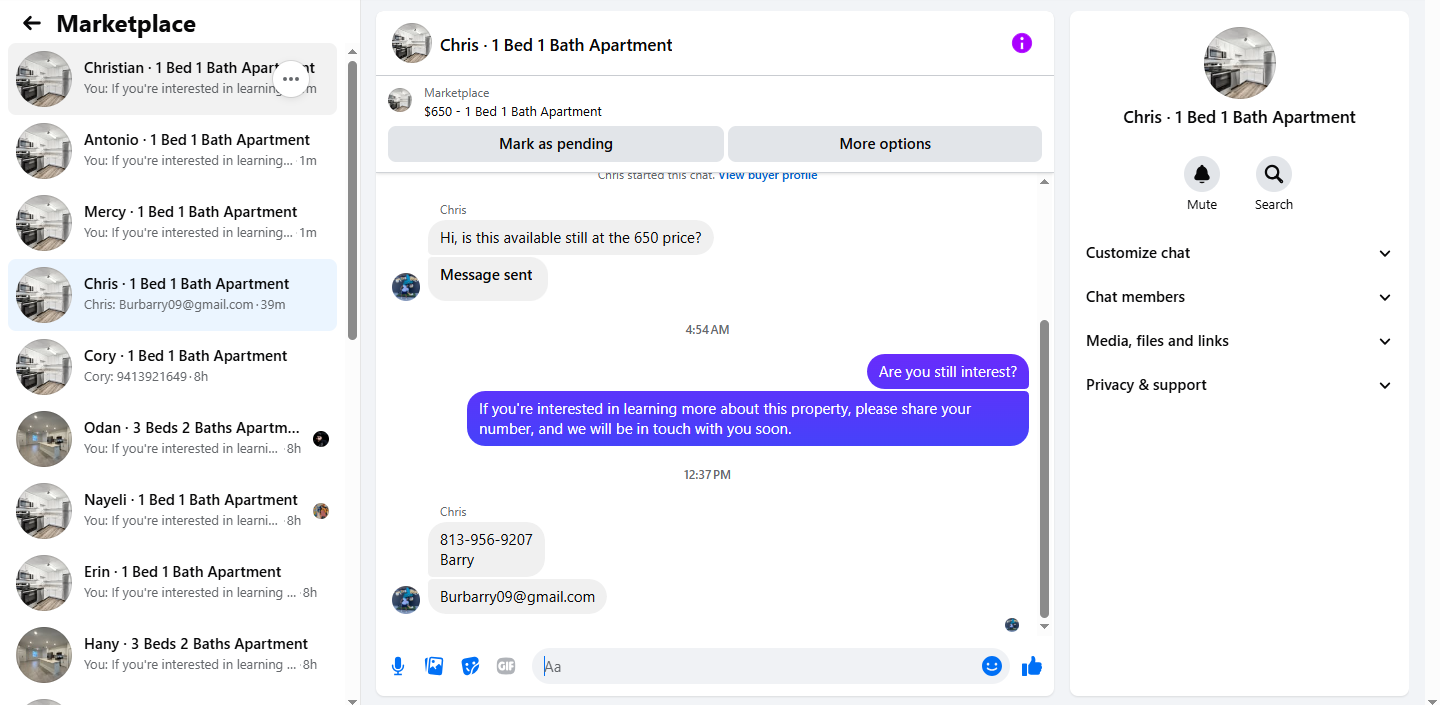Mute this chat with the bell
The width and height of the screenshot is (1440, 705).
click(1202, 174)
